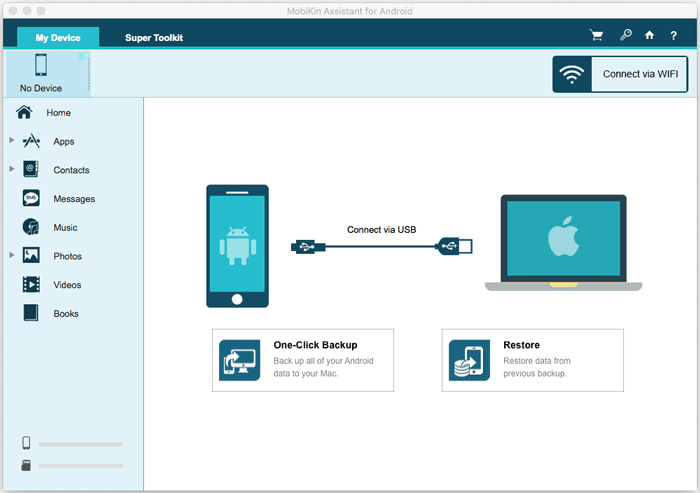This screenshot has width=700, height=493.
Task: Click the Music note icon
Action: pyautogui.click(x=31, y=227)
